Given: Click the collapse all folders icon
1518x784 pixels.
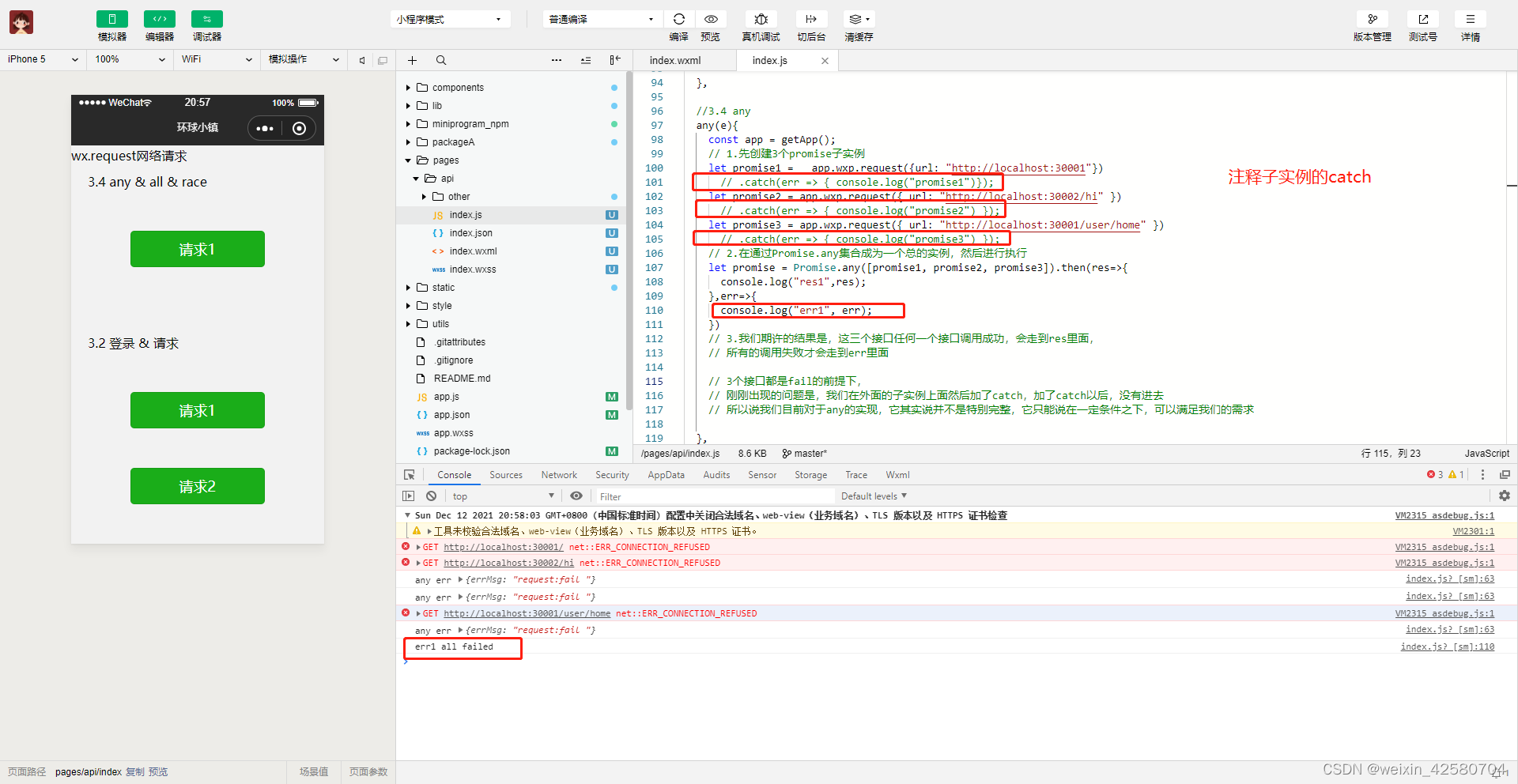Looking at the screenshot, I should (x=586, y=60).
